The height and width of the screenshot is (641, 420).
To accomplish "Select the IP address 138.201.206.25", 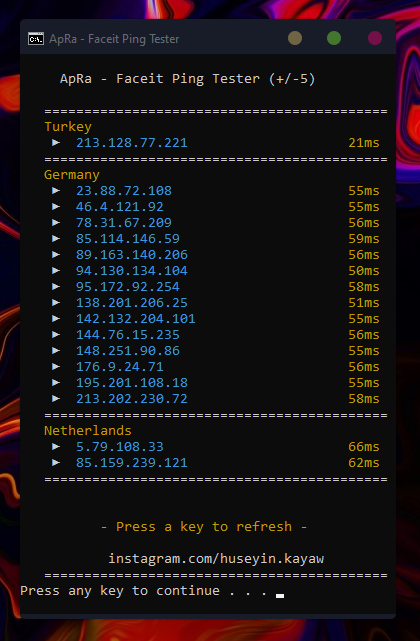I will point(132,303).
